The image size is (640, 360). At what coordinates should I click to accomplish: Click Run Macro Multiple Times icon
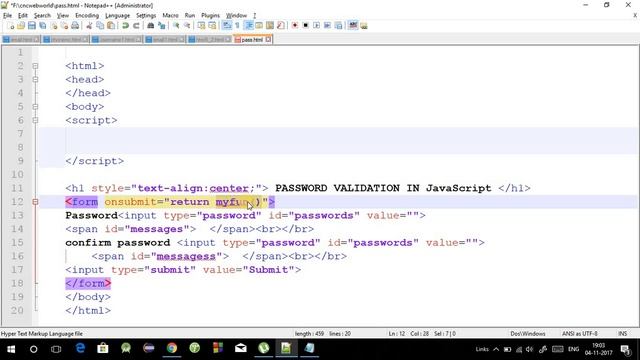pyautogui.click(x=327, y=26)
